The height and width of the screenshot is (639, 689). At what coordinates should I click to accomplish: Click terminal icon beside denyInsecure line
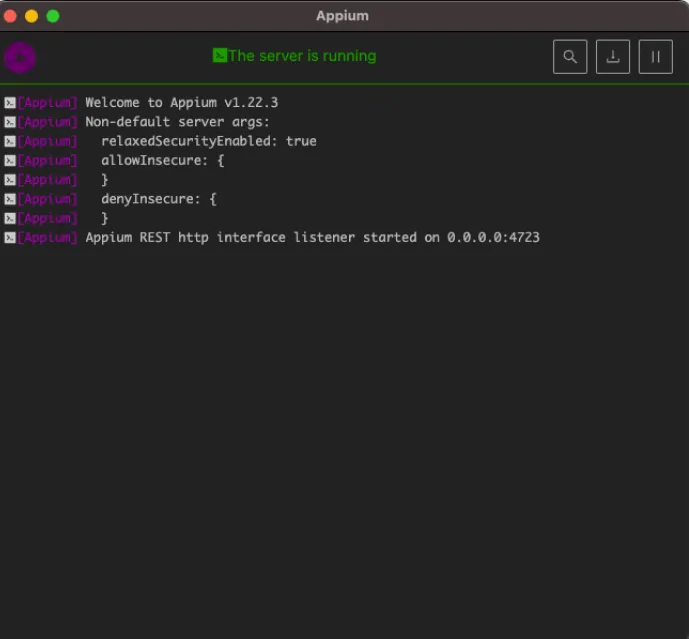(9, 199)
